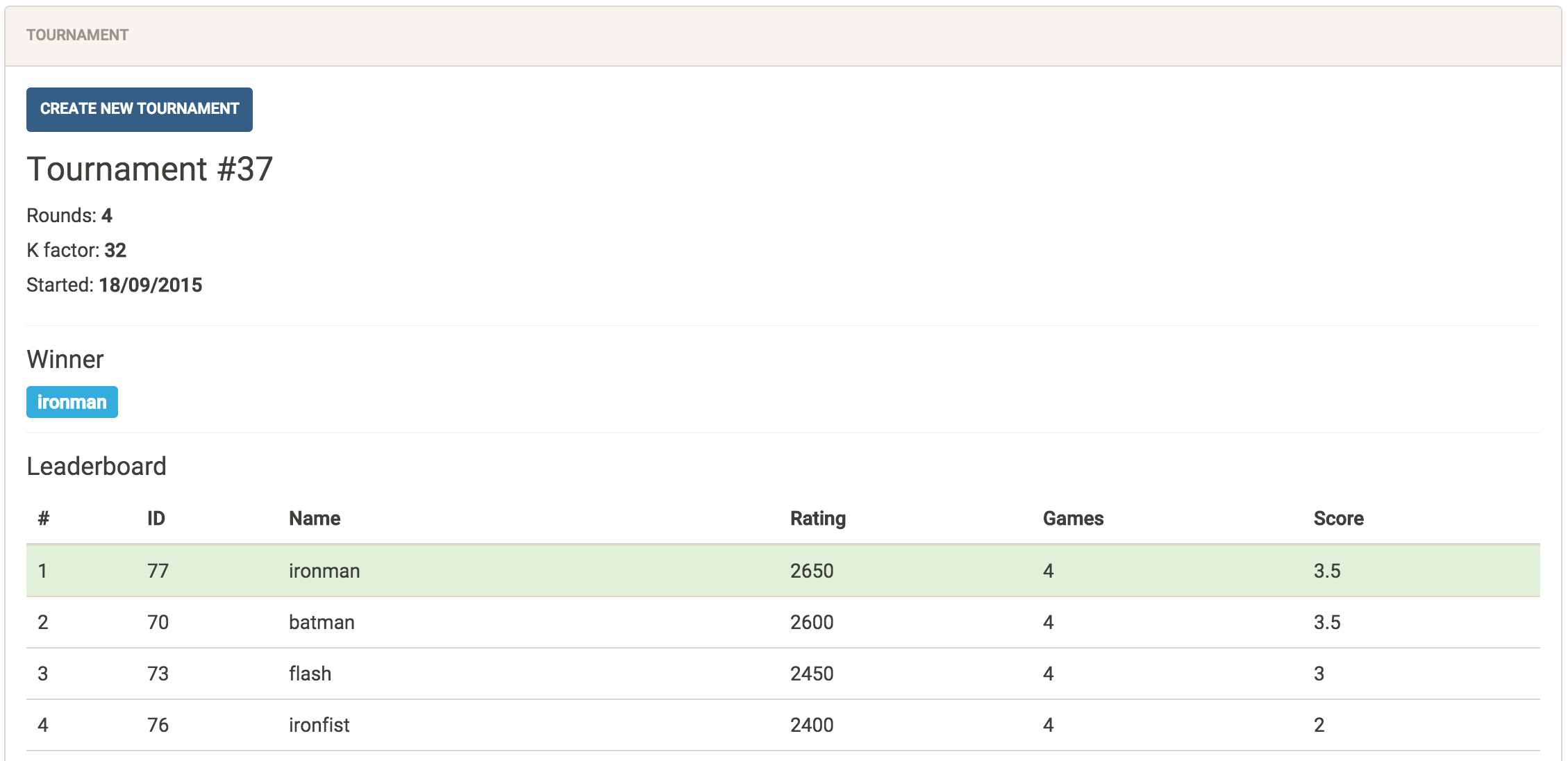Screen dimensions: 1568x761
Task: Click the Games column header
Action: click(1072, 518)
